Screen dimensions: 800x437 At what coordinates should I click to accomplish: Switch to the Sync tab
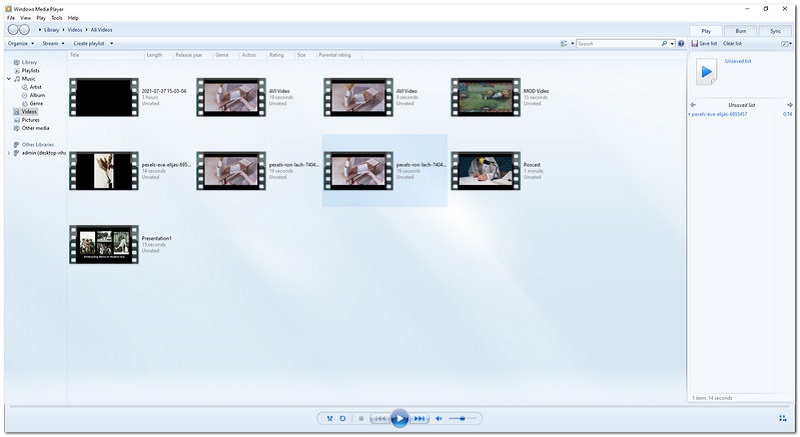(x=776, y=31)
